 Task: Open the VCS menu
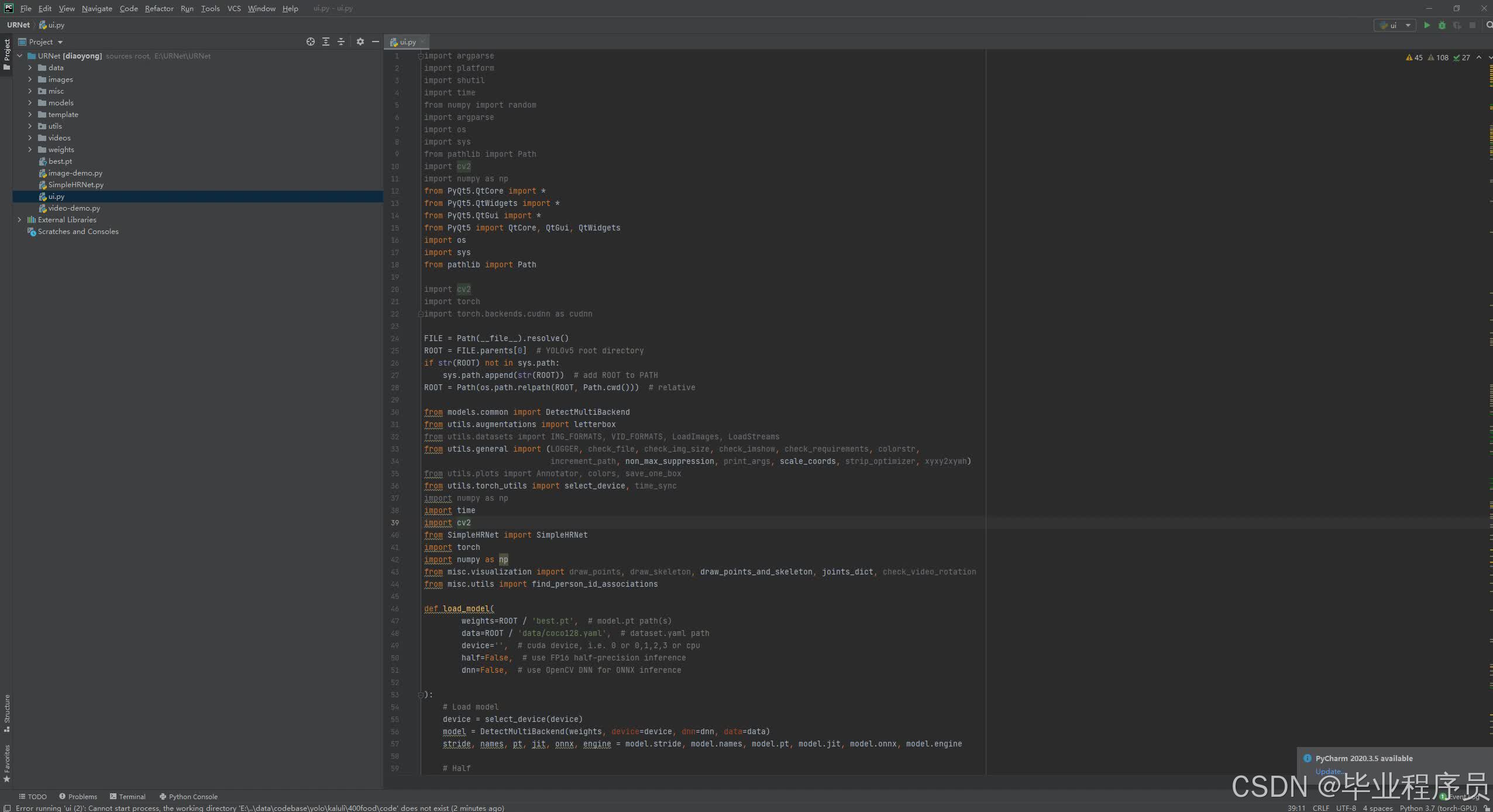234,8
